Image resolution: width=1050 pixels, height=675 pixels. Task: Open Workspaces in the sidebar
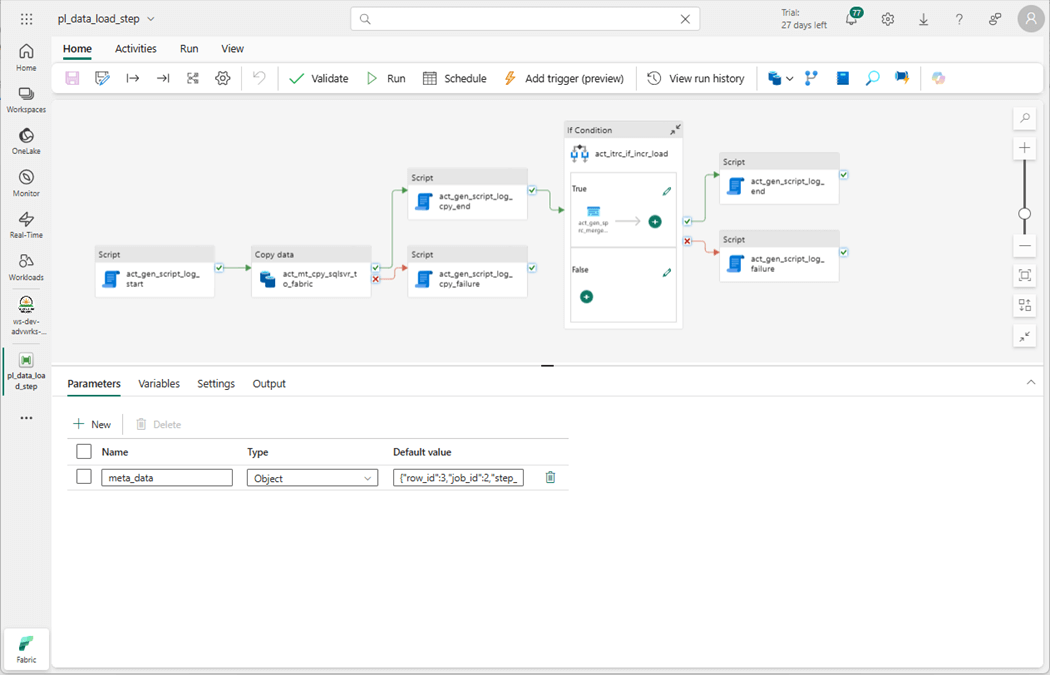26,100
